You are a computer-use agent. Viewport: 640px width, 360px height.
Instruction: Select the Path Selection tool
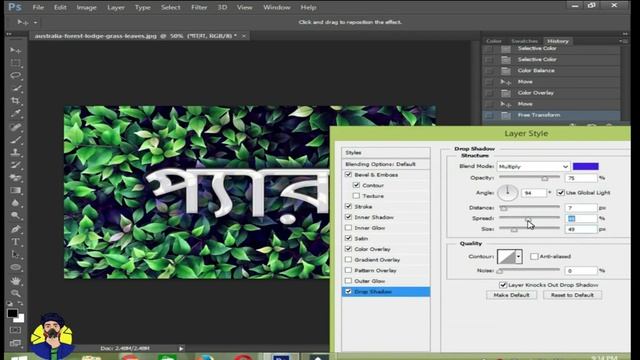point(16,255)
